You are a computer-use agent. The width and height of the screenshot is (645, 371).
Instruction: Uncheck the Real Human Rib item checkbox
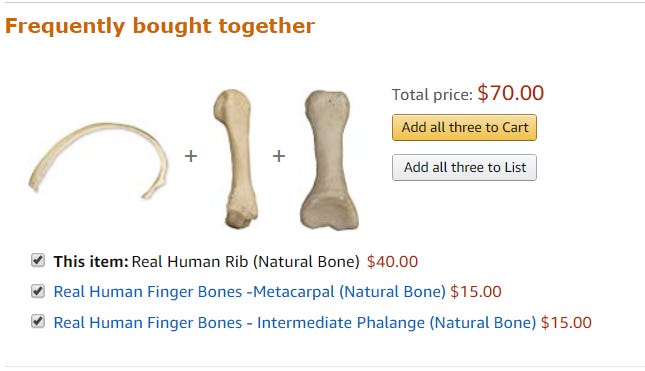(38, 260)
